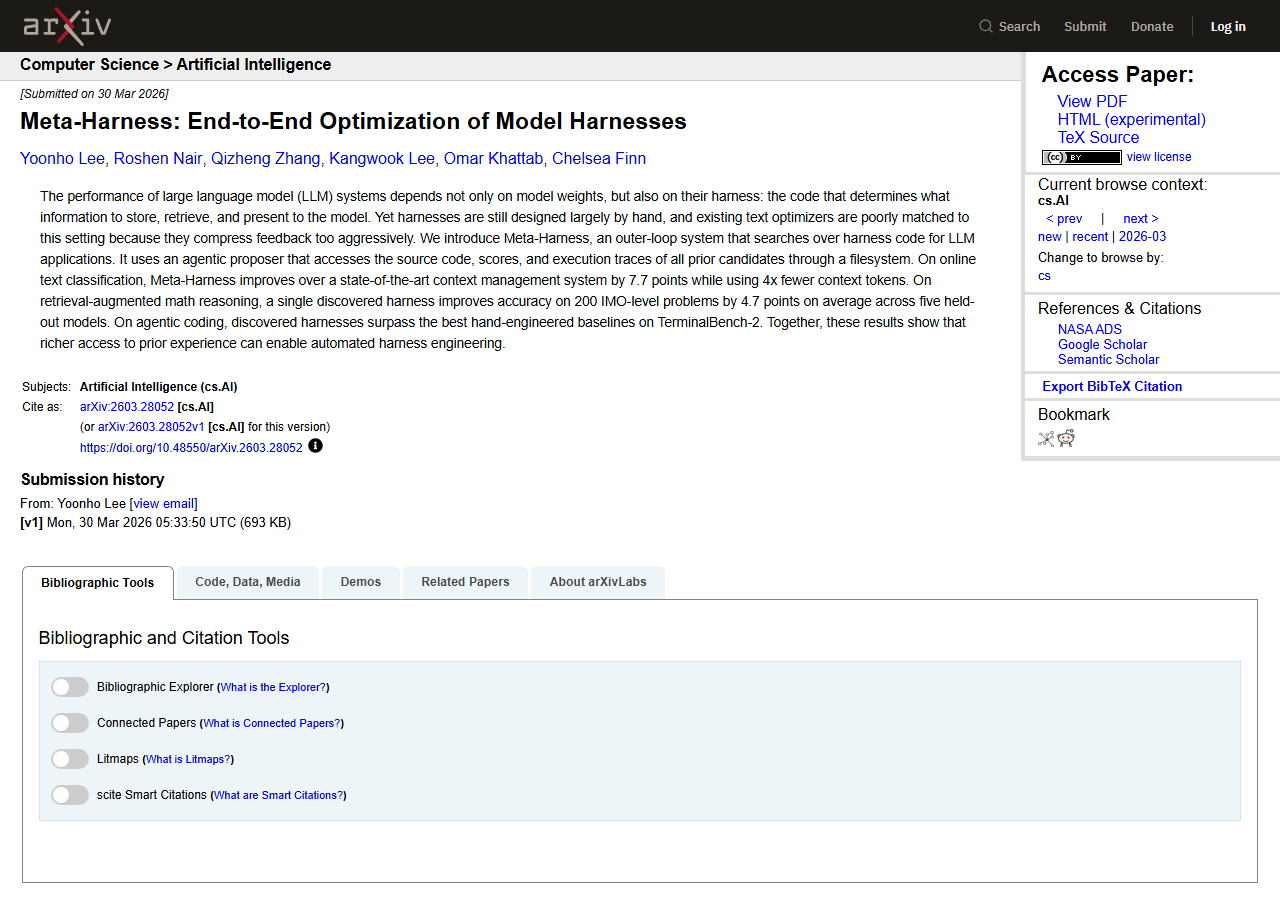Open the recent listings link
The width and height of the screenshot is (1280, 900).
(x=1090, y=237)
